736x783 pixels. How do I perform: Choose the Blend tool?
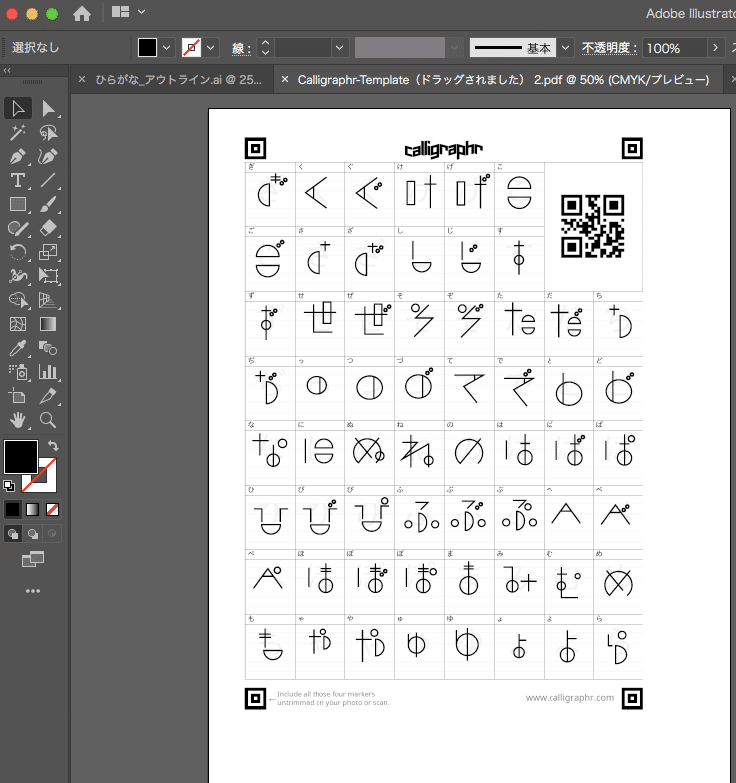pos(48,348)
